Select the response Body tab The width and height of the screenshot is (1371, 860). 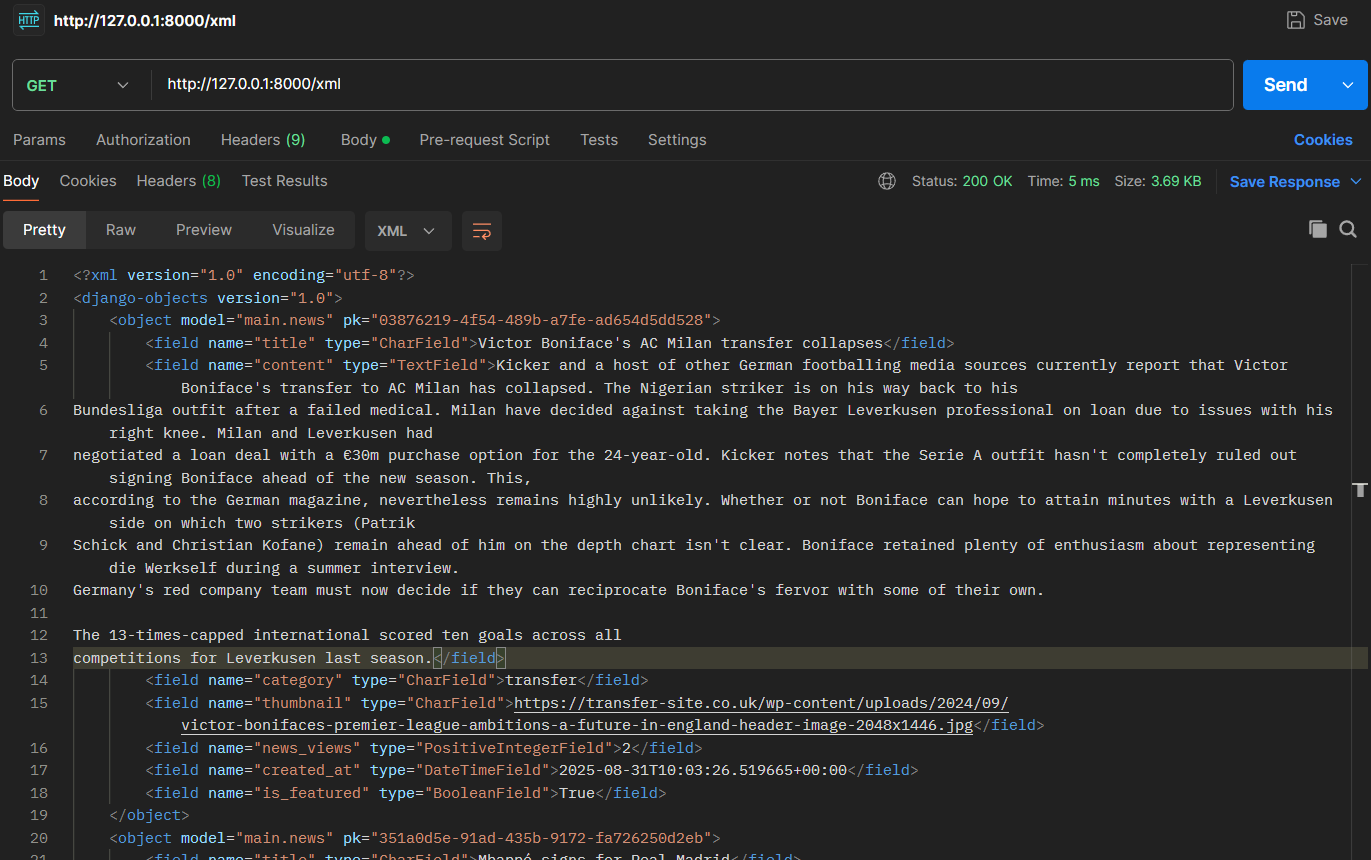[21, 181]
